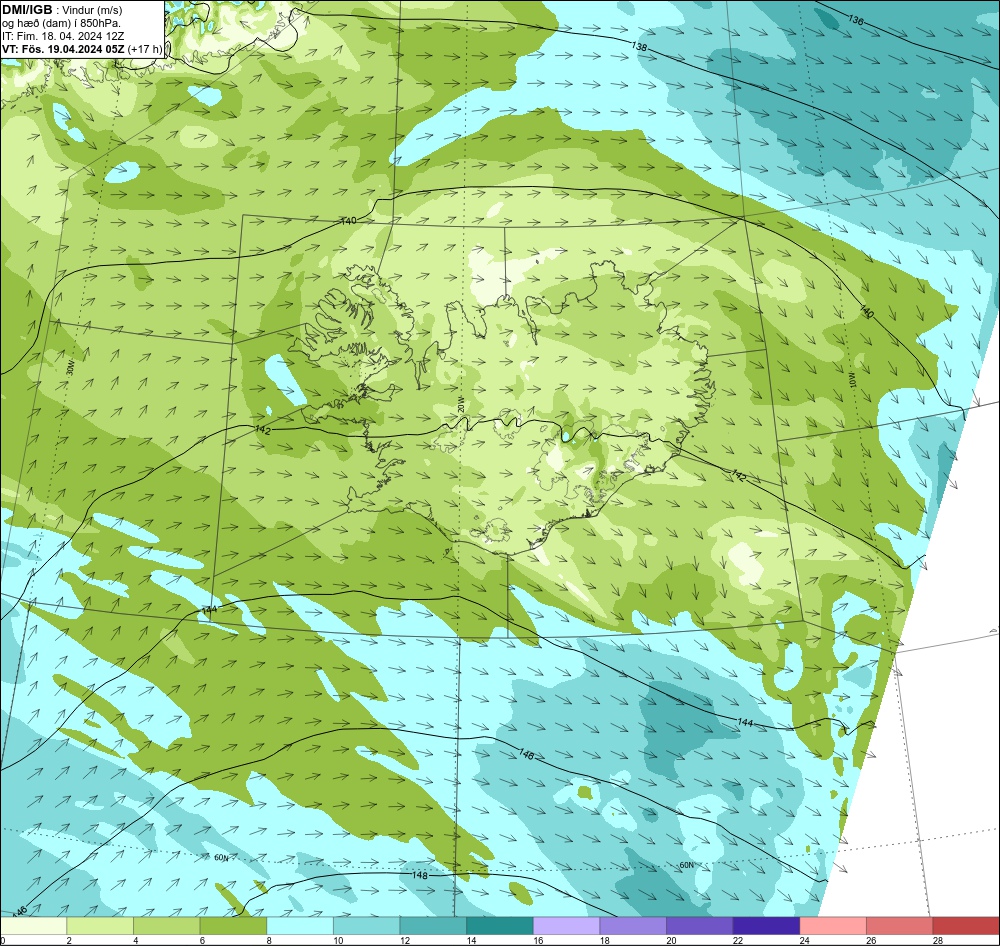Click the 'DMI/IGB : Vindur (m/s)' title text

(x=62, y=10)
